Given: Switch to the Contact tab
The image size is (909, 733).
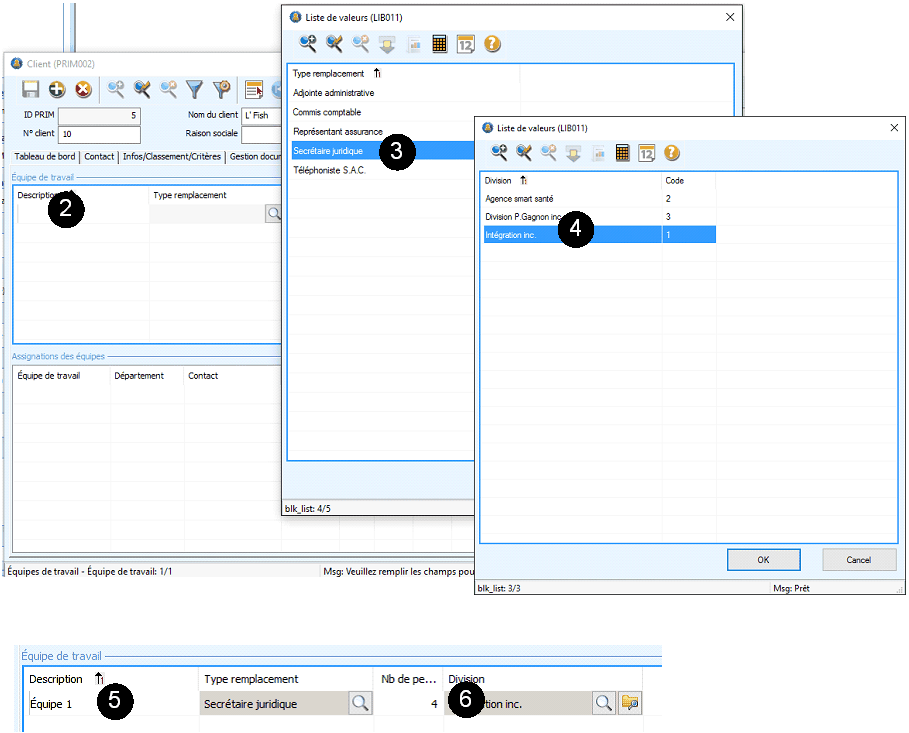Looking at the screenshot, I should [99, 157].
